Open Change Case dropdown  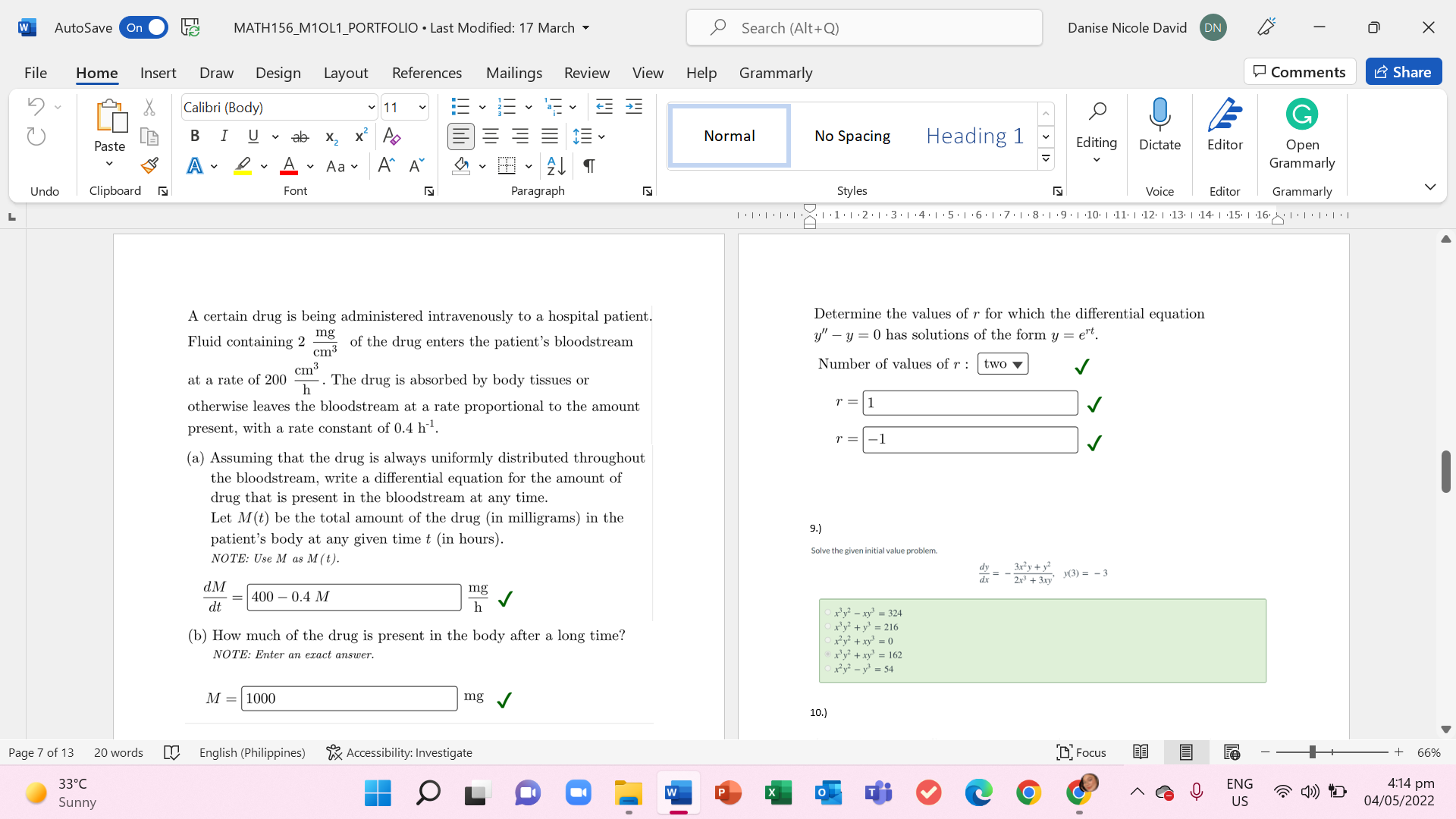pos(341,166)
